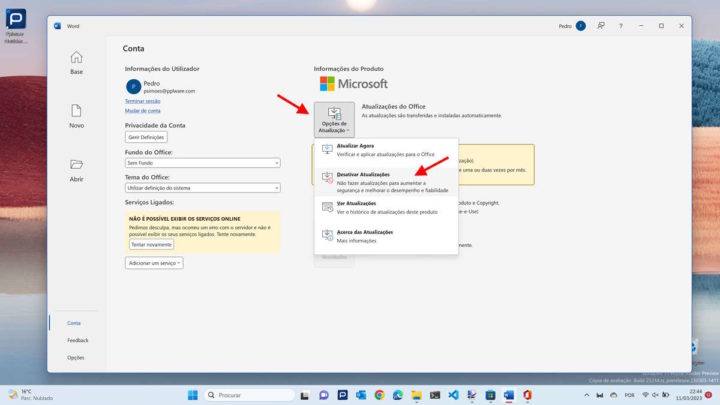Launch Visual Studio Code from taskbar
Viewport: 720px width, 405px height.
click(x=453, y=395)
